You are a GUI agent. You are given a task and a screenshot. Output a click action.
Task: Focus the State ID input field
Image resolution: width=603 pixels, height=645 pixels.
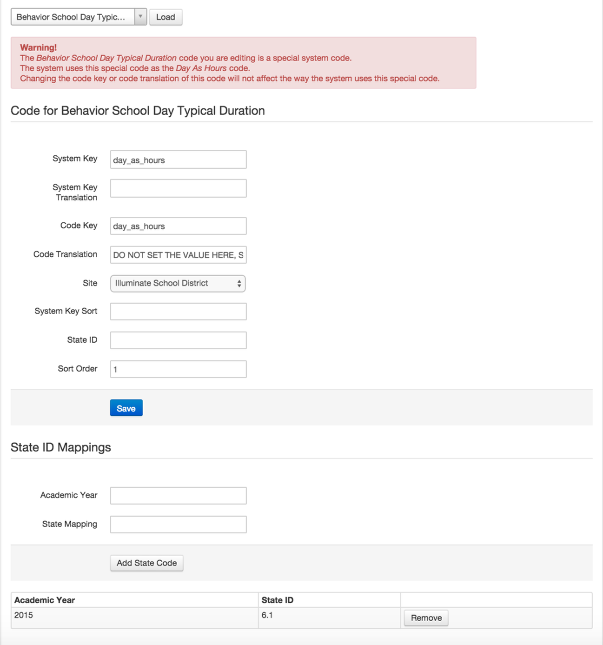click(178, 340)
